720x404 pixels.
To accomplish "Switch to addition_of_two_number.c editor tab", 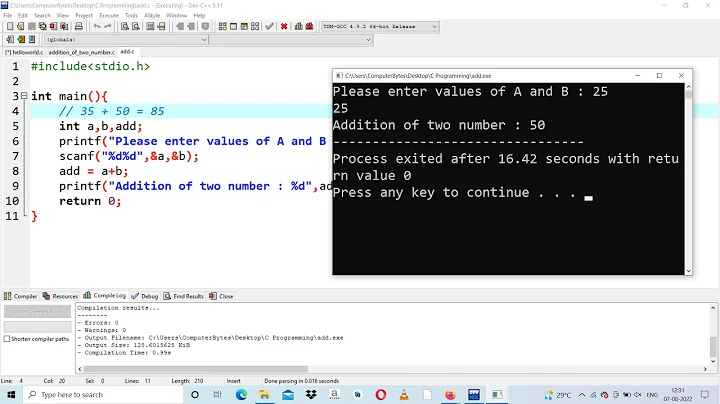I will pos(82,52).
